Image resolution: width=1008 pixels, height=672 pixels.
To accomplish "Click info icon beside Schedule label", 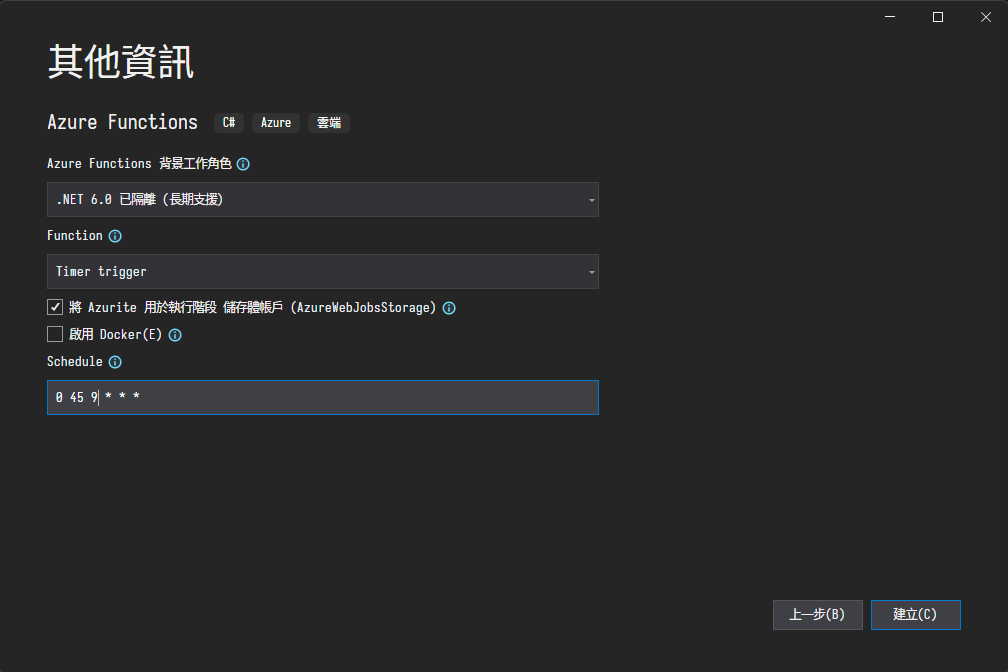I will (115, 362).
